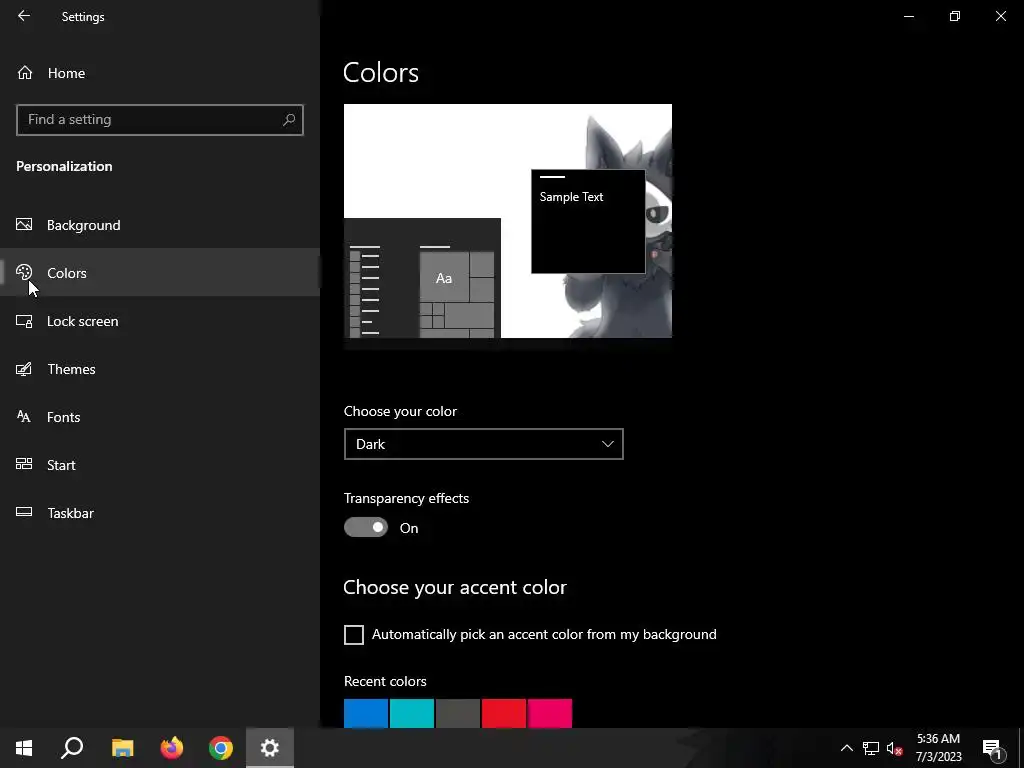Click the network icon in system tray
Image resolution: width=1024 pixels, height=768 pixels.
click(871, 748)
